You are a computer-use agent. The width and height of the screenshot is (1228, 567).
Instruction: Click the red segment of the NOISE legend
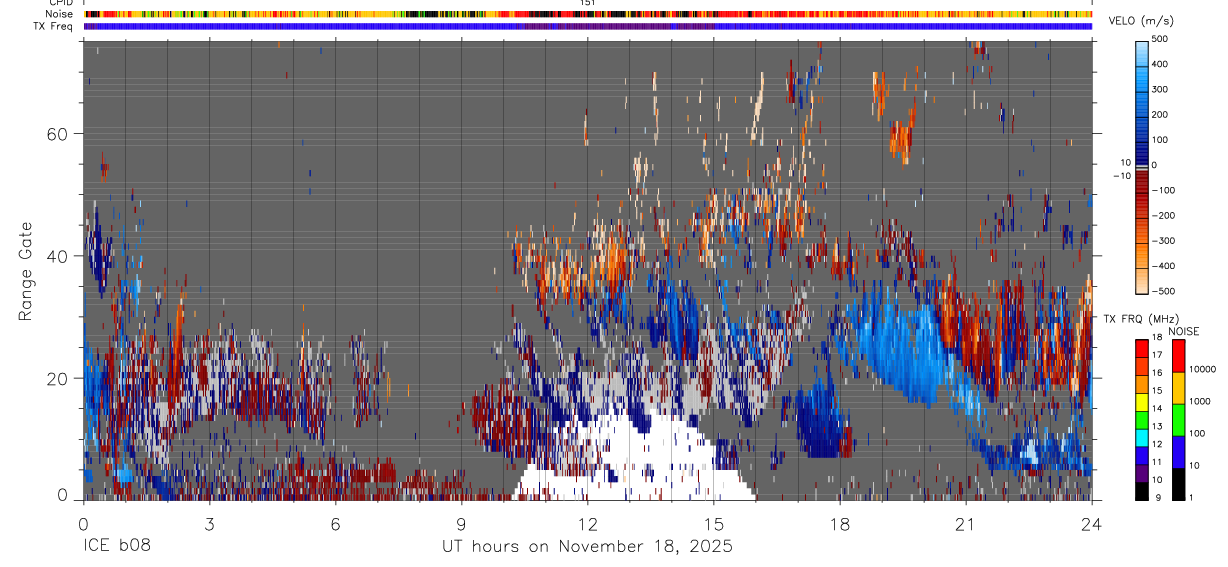click(x=1179, y=356)
